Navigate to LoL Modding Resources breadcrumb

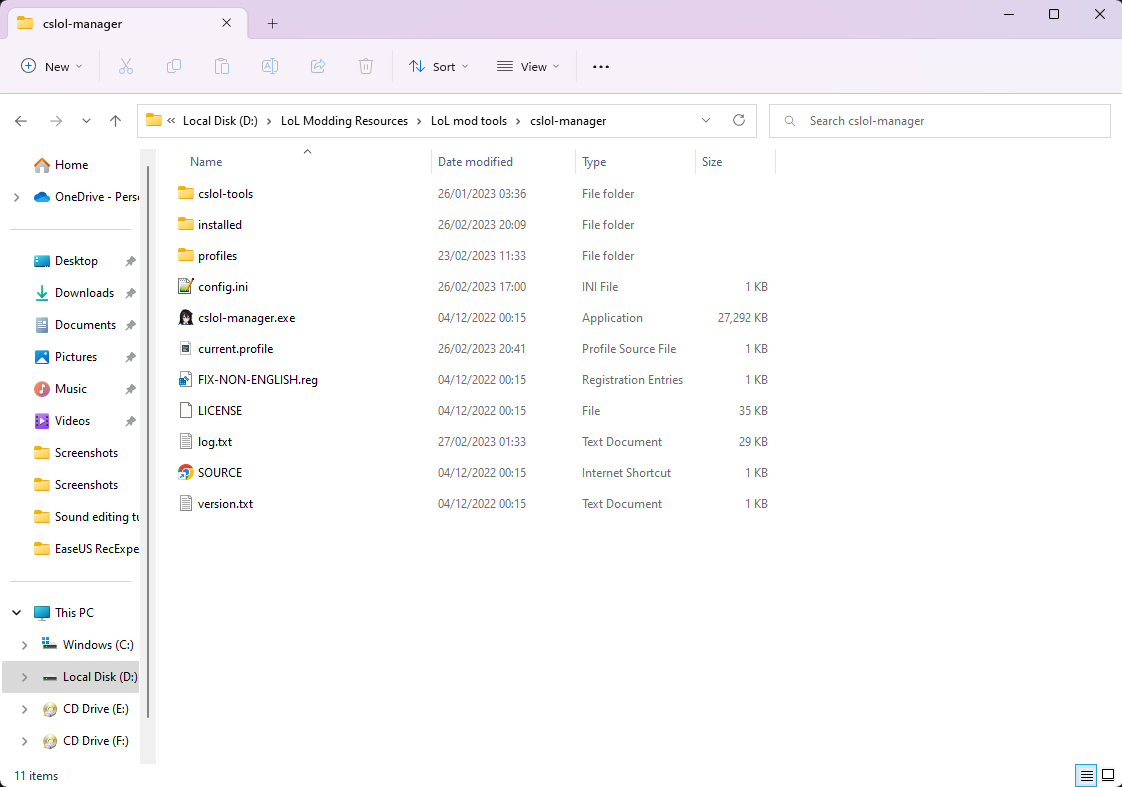pos(344,121)
